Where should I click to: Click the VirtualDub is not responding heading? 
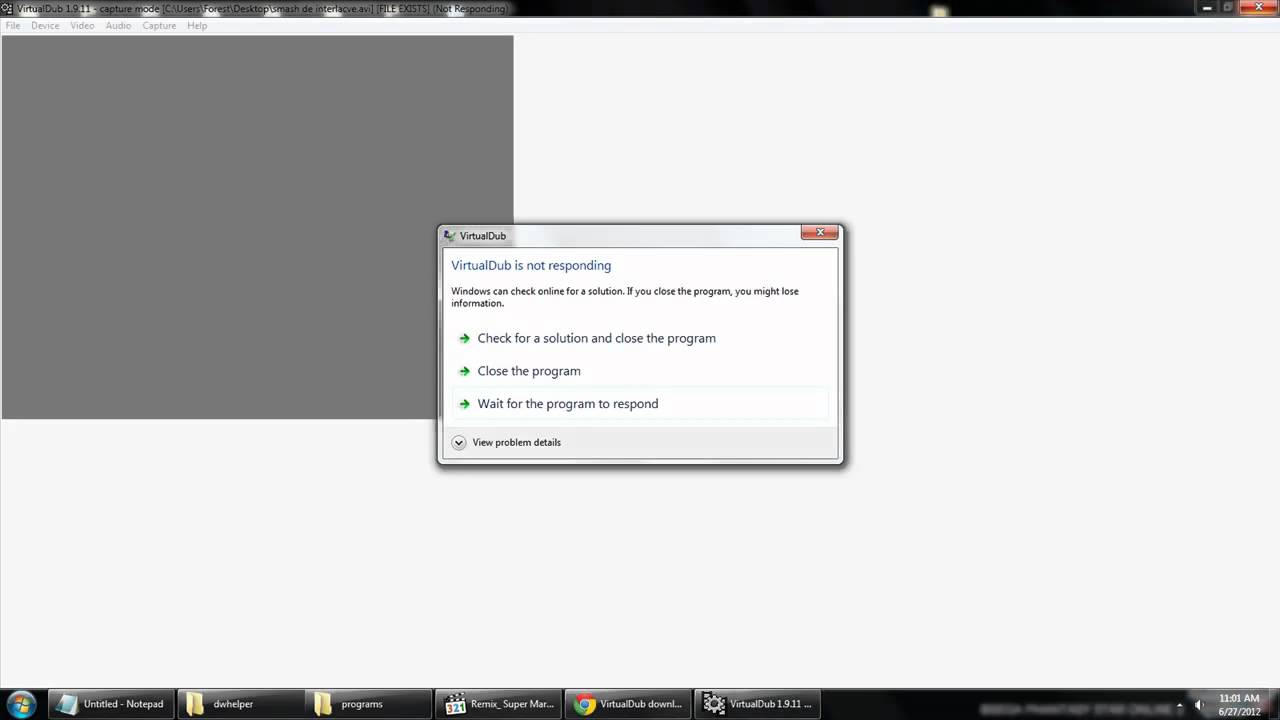[531, 265]
